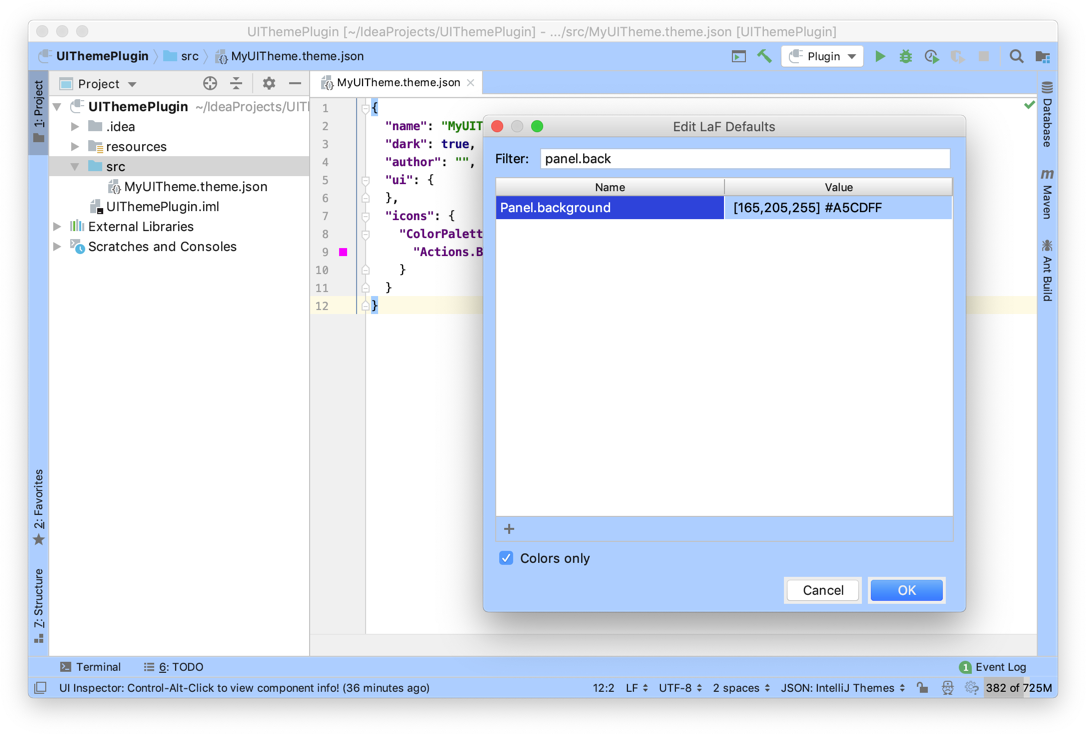Click the locate target icon in Project panel
The image size is (1086, 734).
coord(210,84)
